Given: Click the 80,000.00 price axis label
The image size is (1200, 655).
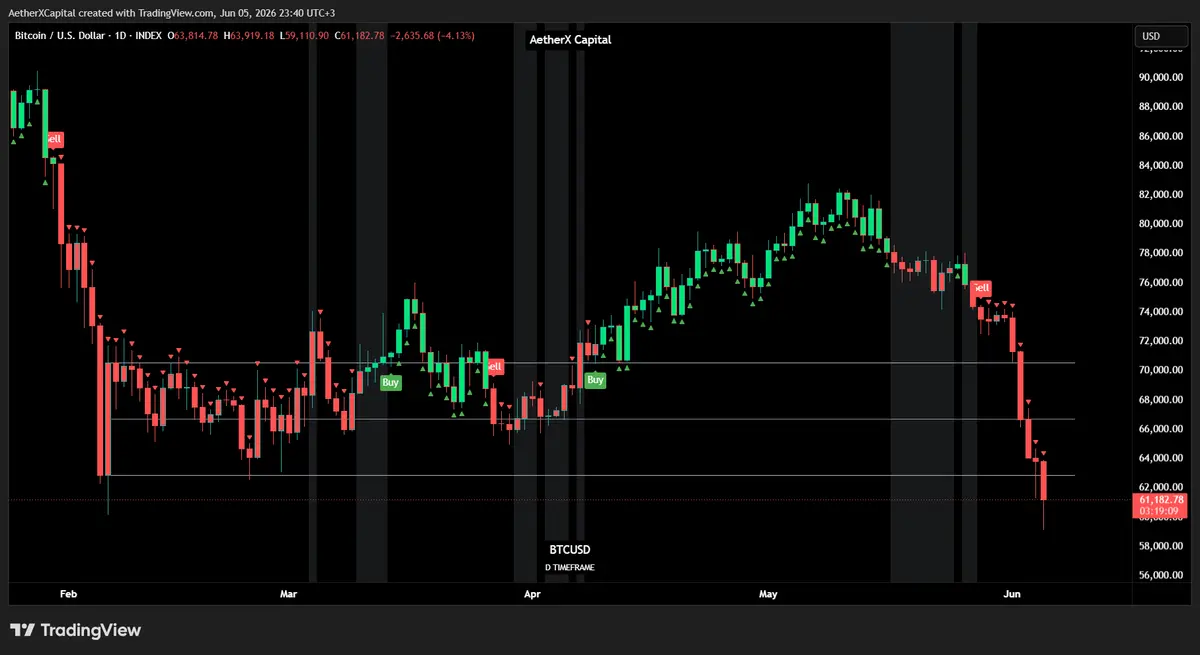Looking at the screenshot, I should (1161, 224).
